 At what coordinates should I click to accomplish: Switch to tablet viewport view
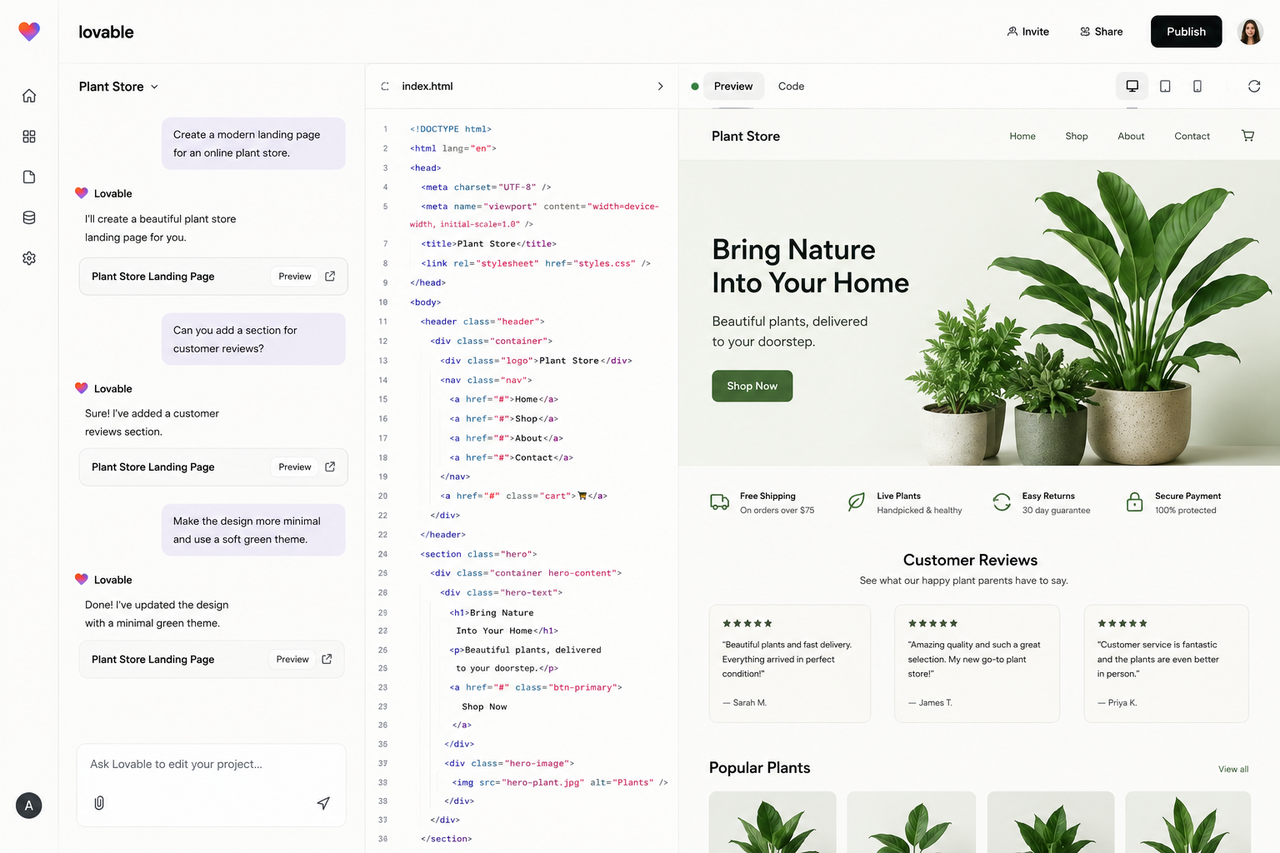click(x=1165, y=86)
